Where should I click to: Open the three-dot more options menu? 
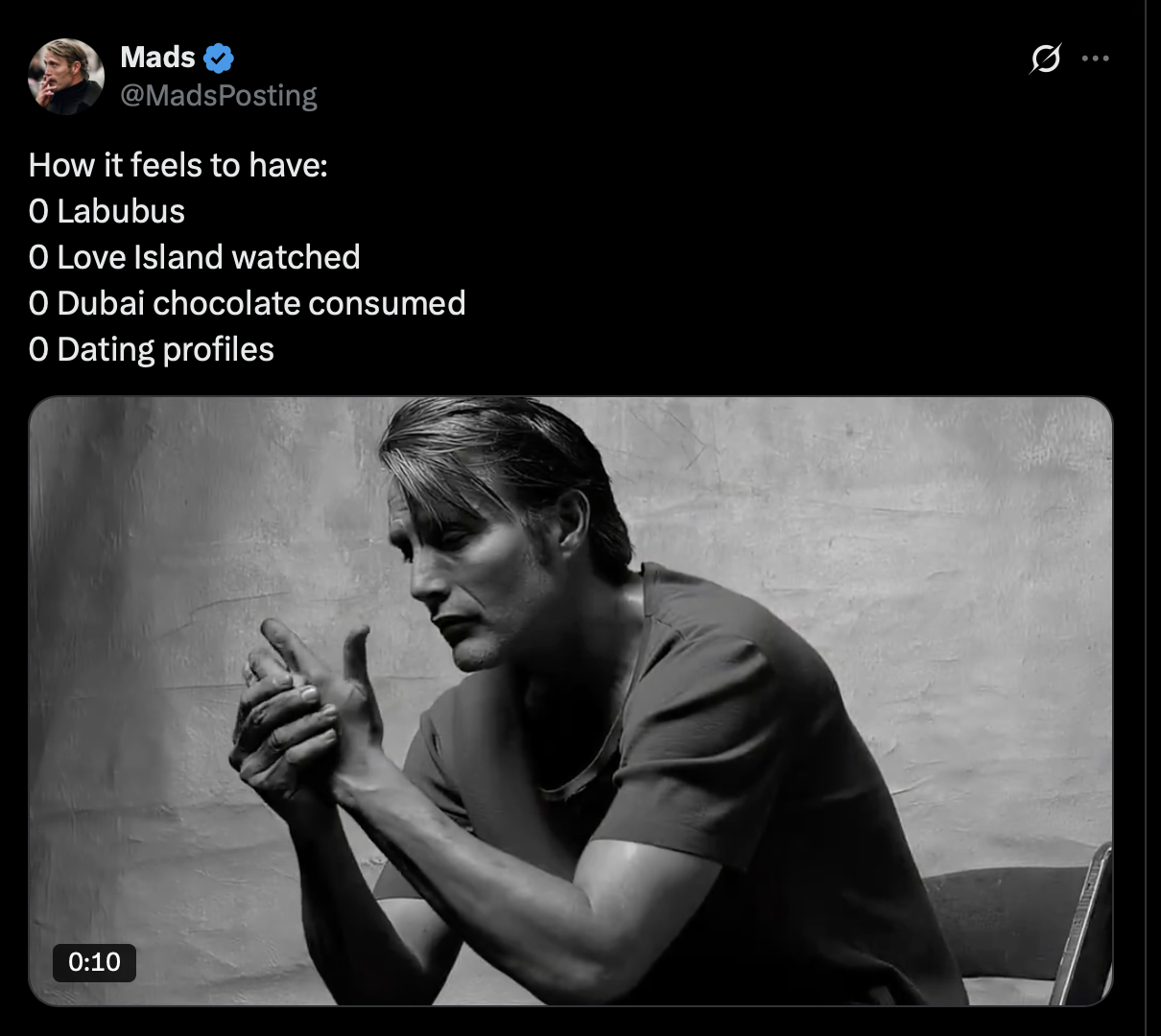click(x=1095, y=59)
